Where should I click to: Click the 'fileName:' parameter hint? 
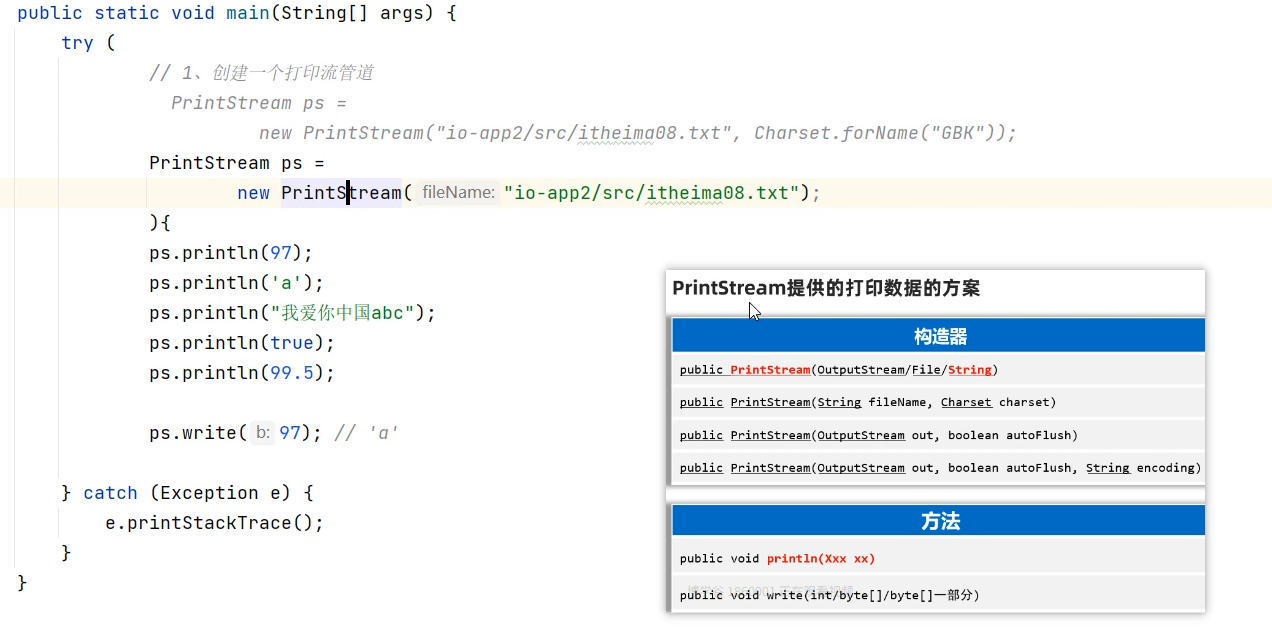pyautogui.click(x=458, y=193)
